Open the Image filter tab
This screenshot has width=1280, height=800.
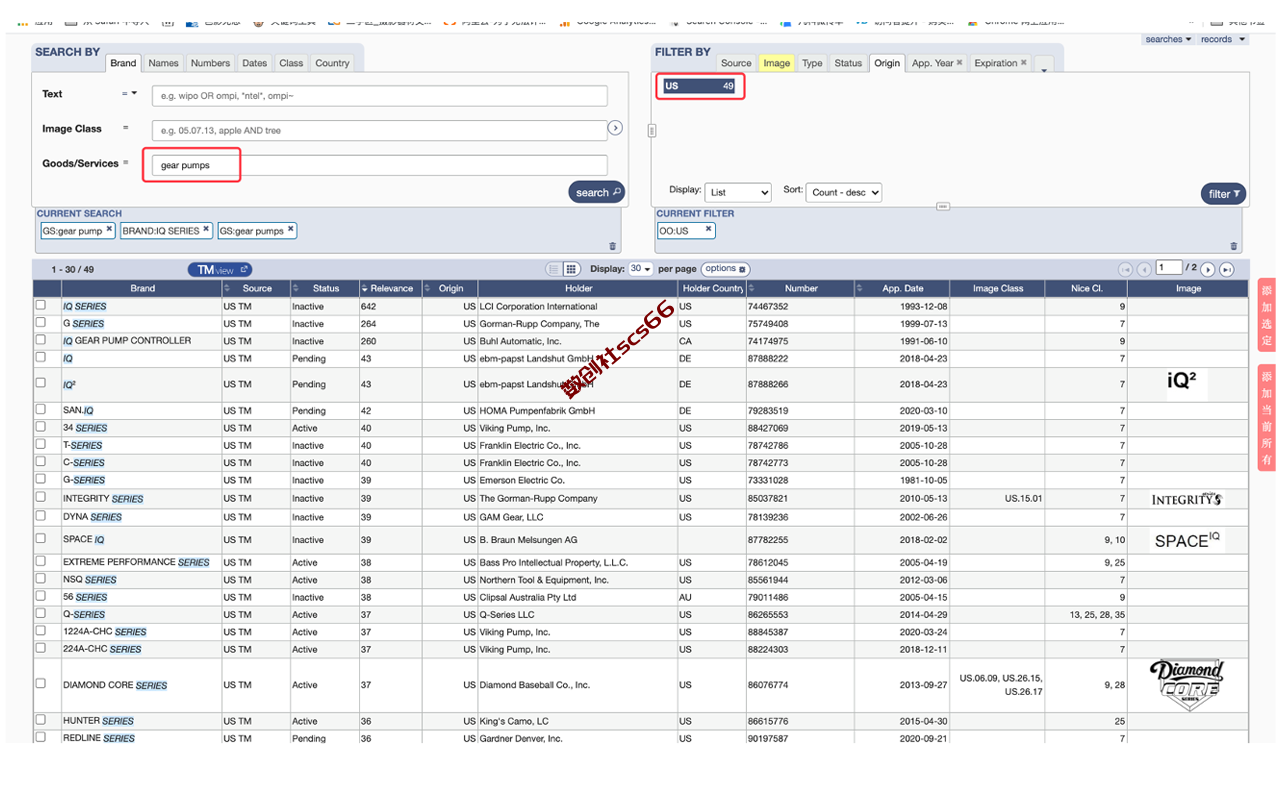pos(777,63)
